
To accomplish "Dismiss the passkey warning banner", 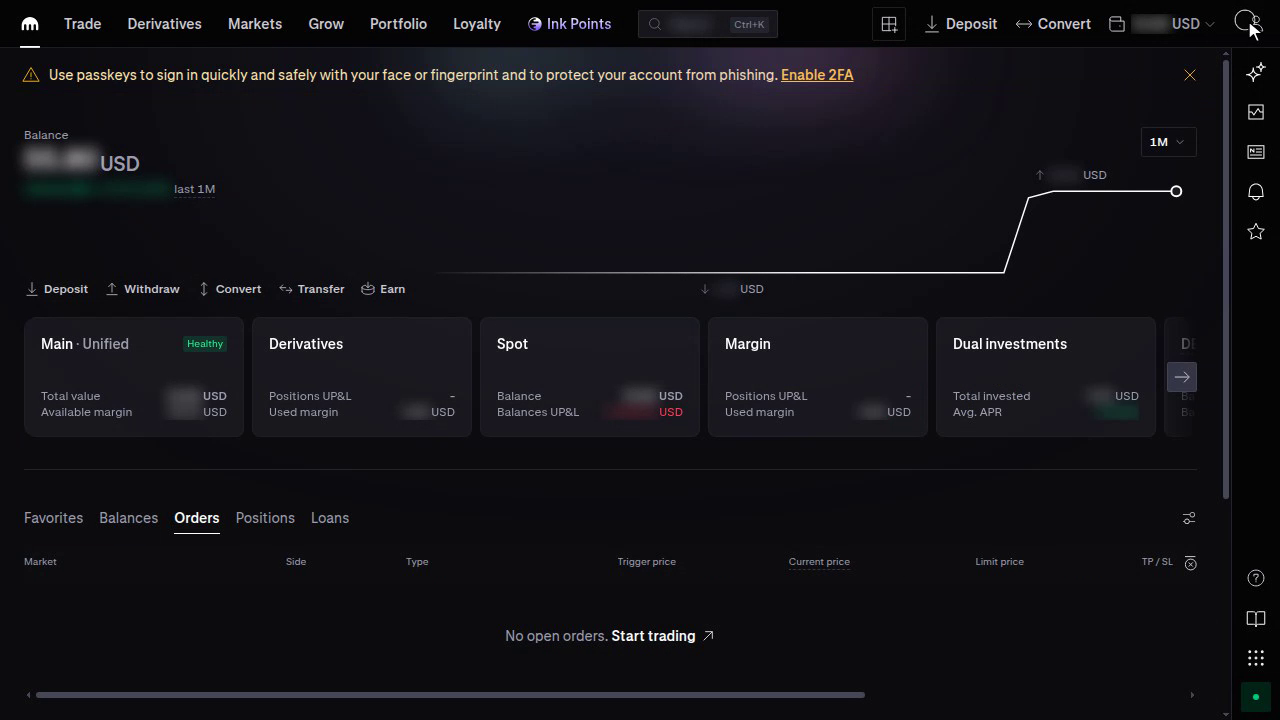I will click(1190, 75).
